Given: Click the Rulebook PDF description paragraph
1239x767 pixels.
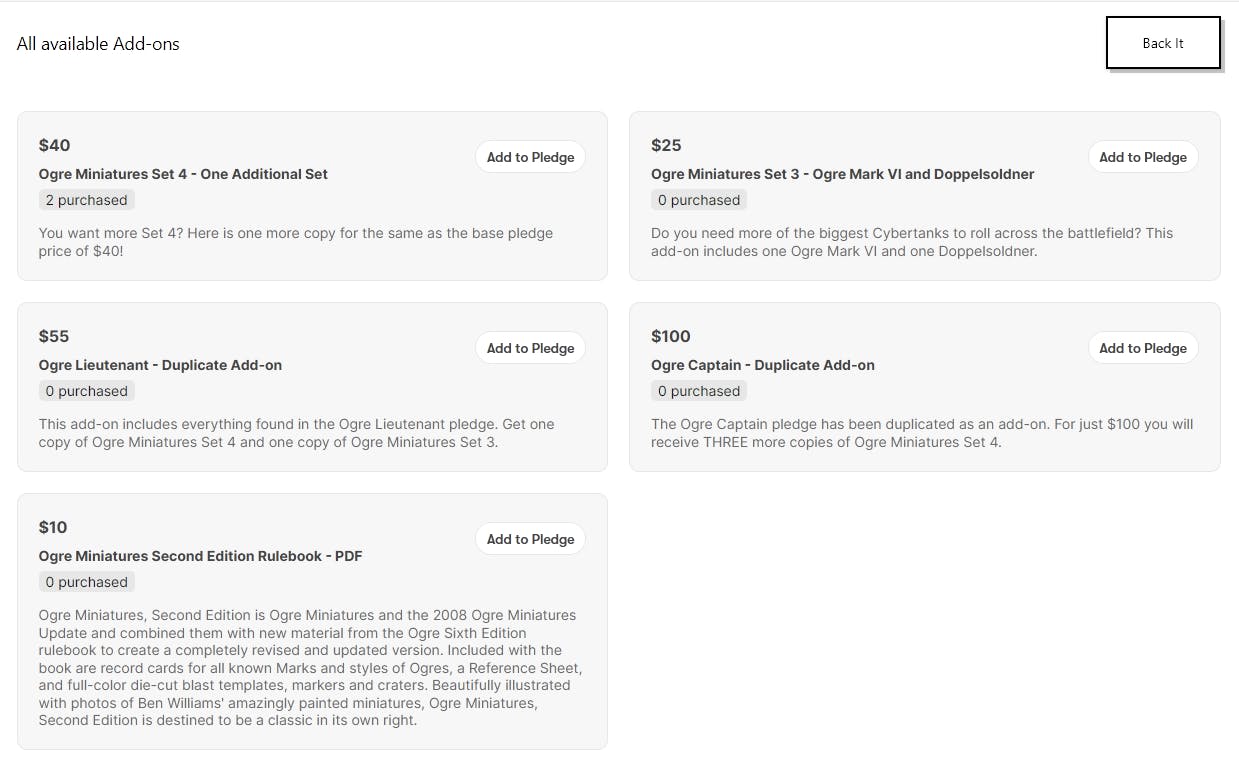Looking at the screenshot, I should (310, 667).
